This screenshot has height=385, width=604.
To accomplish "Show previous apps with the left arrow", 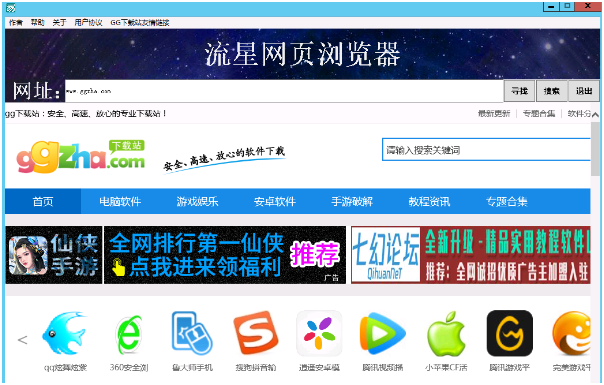I will click(22, 340).
